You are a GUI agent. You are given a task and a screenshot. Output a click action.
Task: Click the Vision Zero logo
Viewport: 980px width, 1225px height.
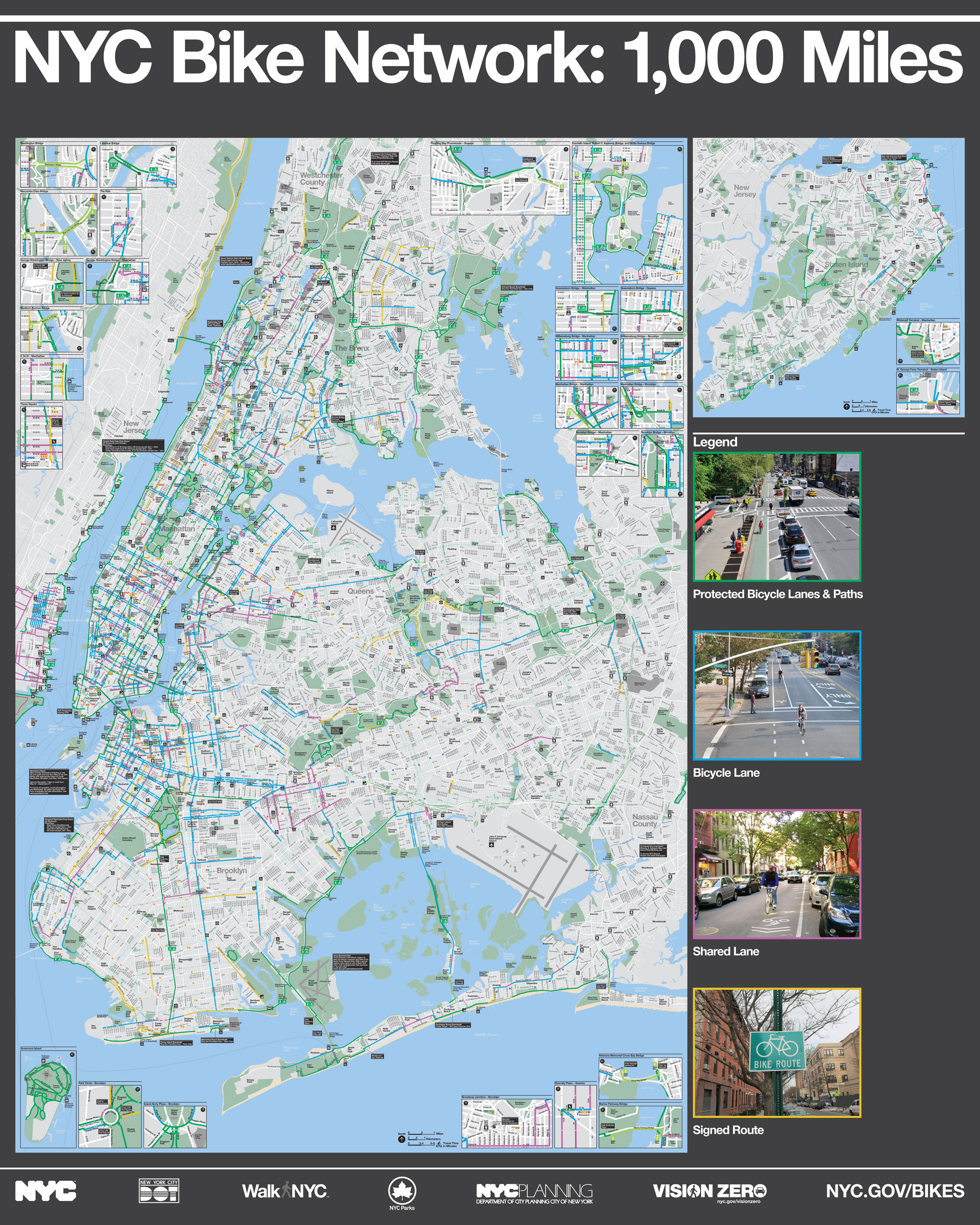710,1192
